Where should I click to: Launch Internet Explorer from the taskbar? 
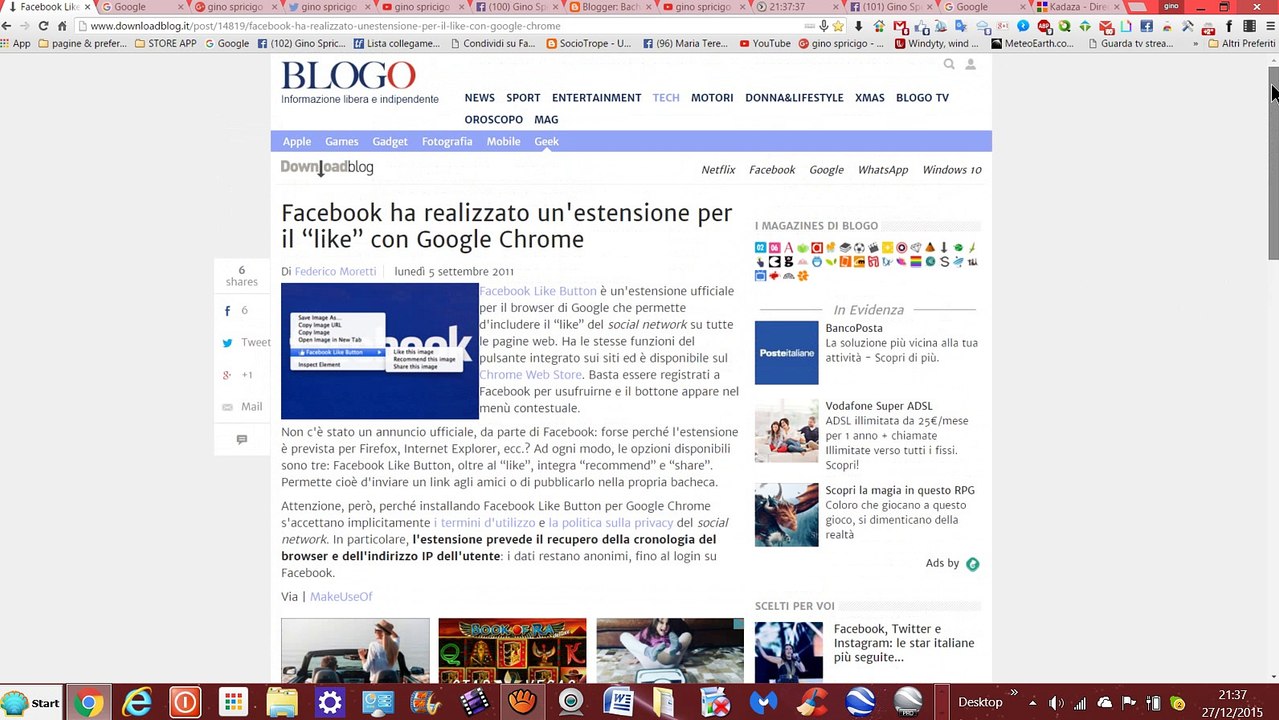click(x=136, y=703)
